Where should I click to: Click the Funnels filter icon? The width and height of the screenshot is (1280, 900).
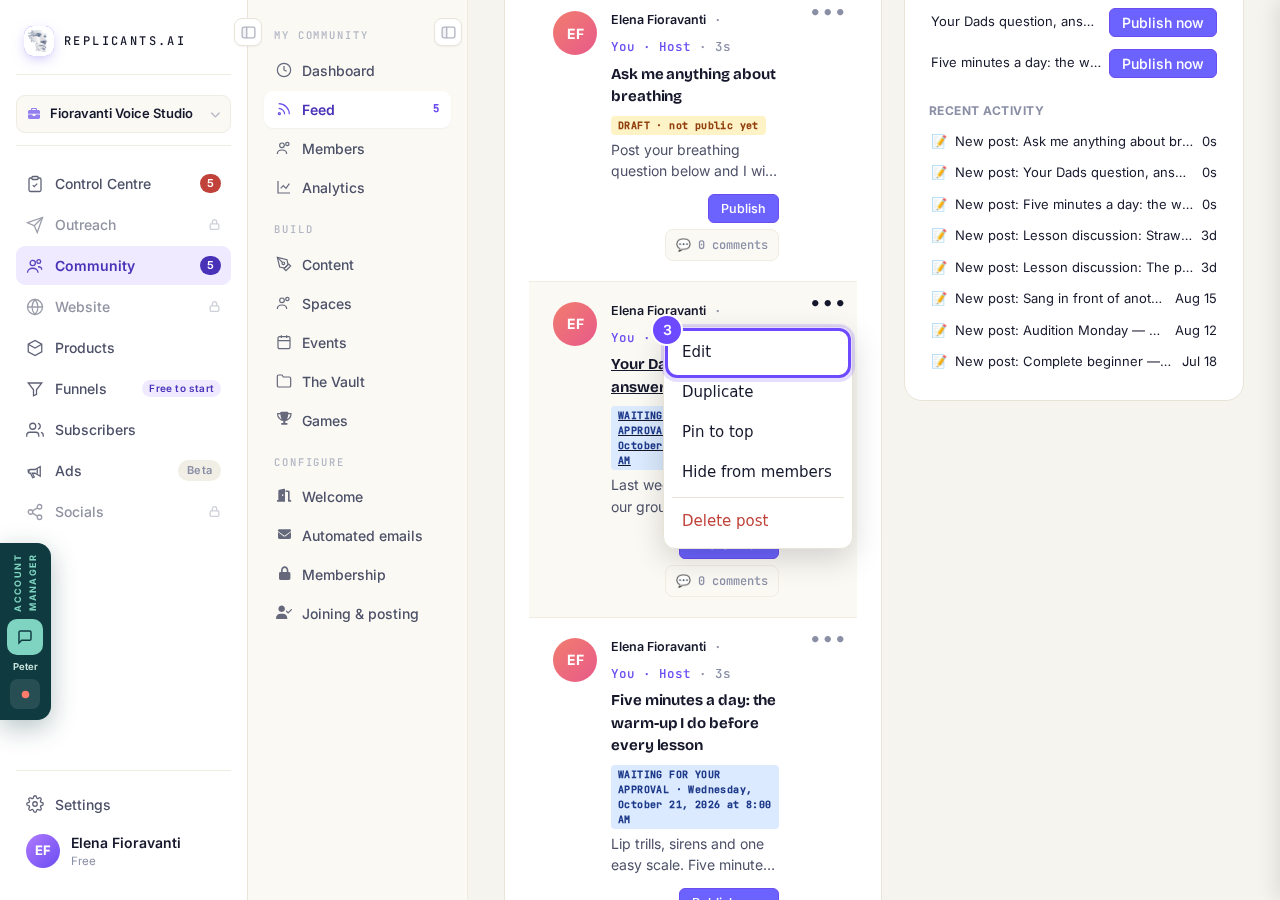35,389
